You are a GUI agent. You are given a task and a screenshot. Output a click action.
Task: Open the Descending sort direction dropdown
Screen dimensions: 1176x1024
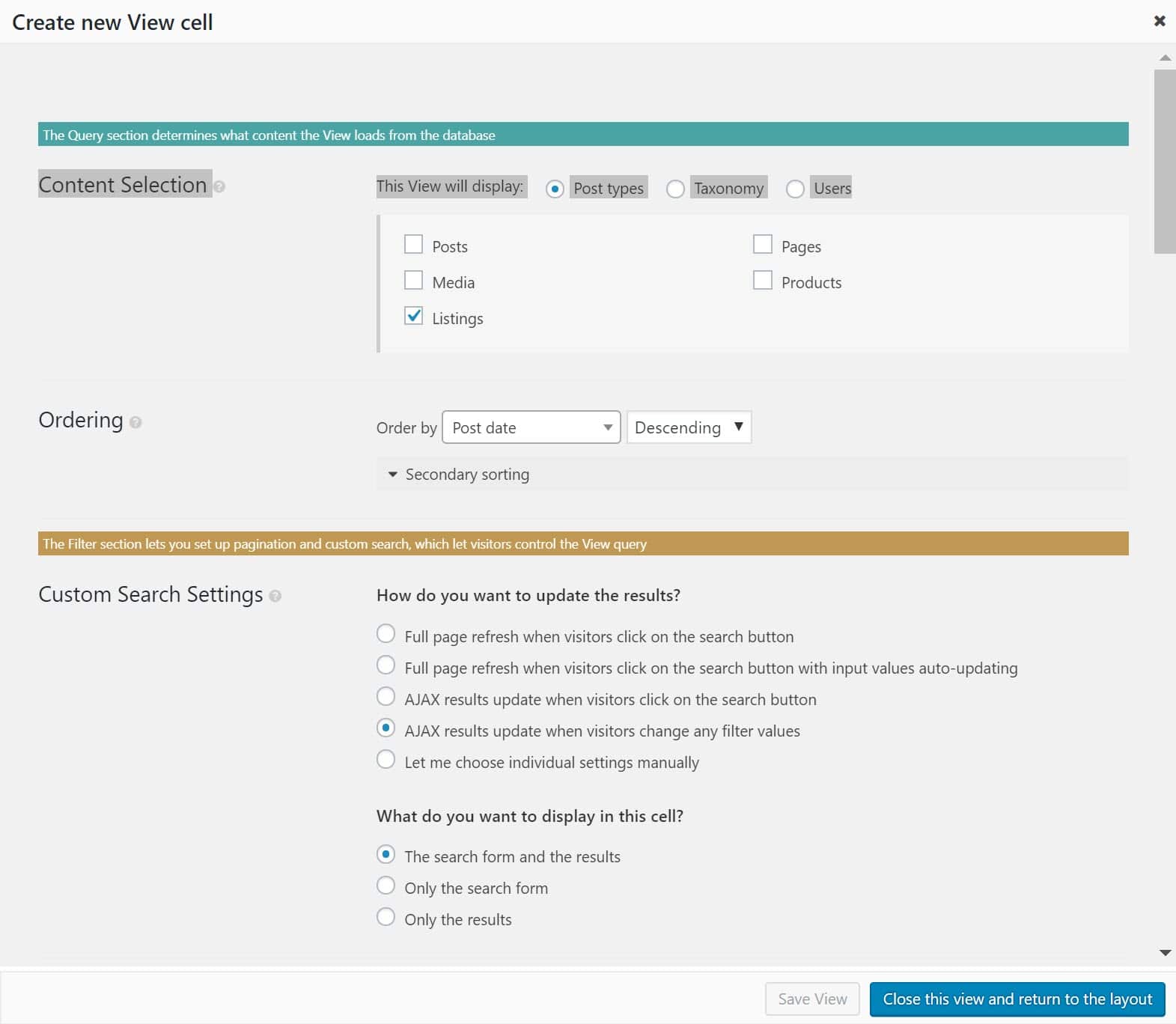coord(688,427)
